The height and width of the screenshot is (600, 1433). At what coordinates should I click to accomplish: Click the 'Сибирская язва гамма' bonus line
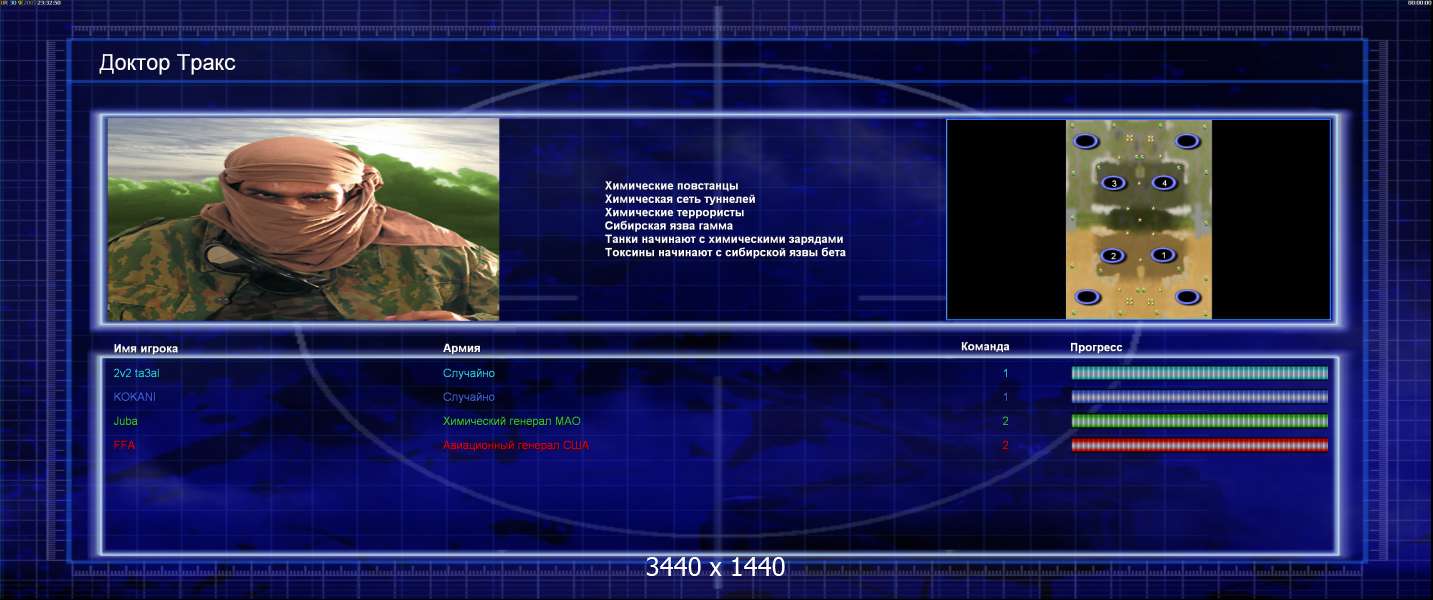click(x=669, y=226)
